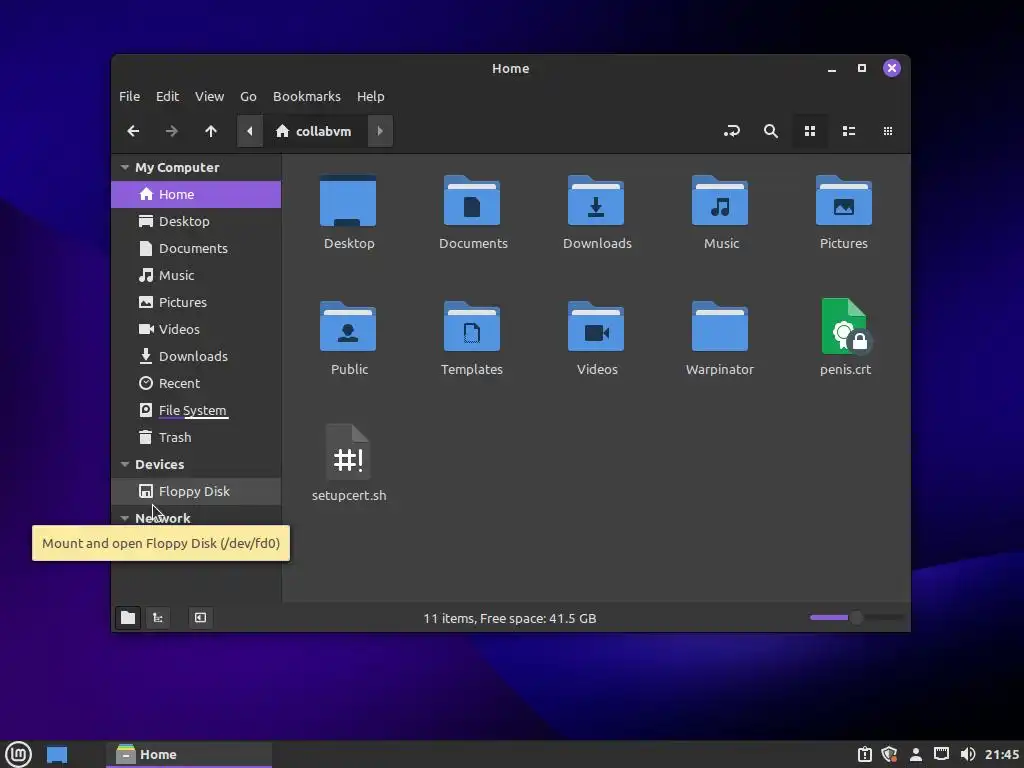Select the Pictures folder icon
Viewport: 1024px width, 768px height.
pos(844,201)
